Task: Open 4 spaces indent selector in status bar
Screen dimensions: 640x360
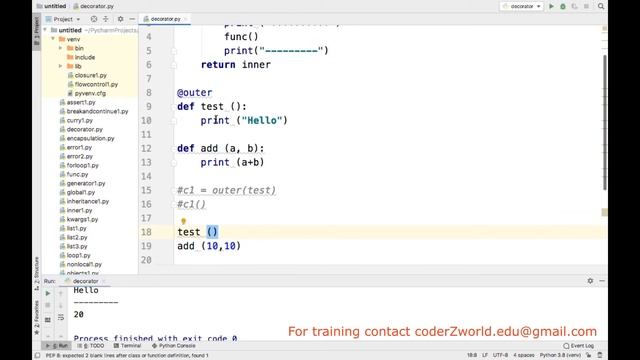Action: point(524,356)
